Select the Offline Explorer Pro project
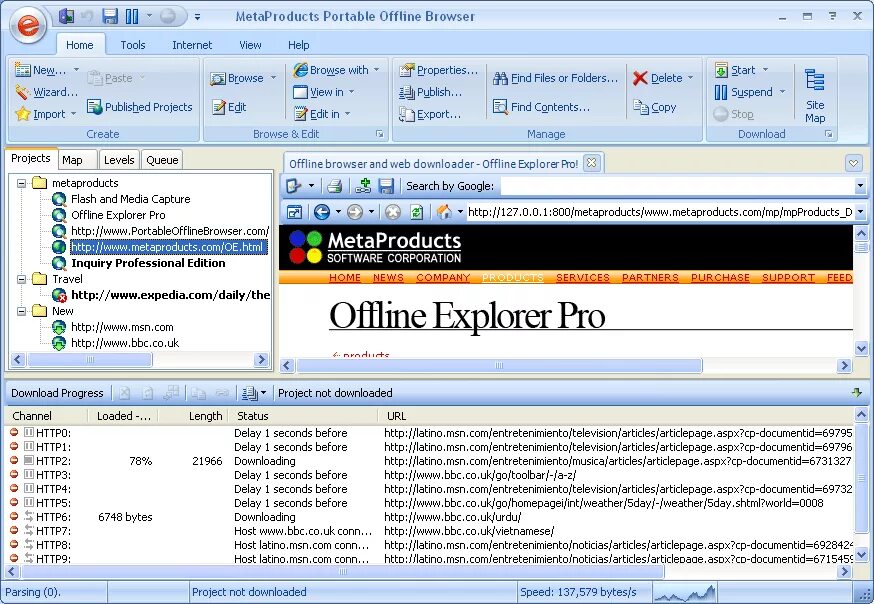 pos(118,215)
